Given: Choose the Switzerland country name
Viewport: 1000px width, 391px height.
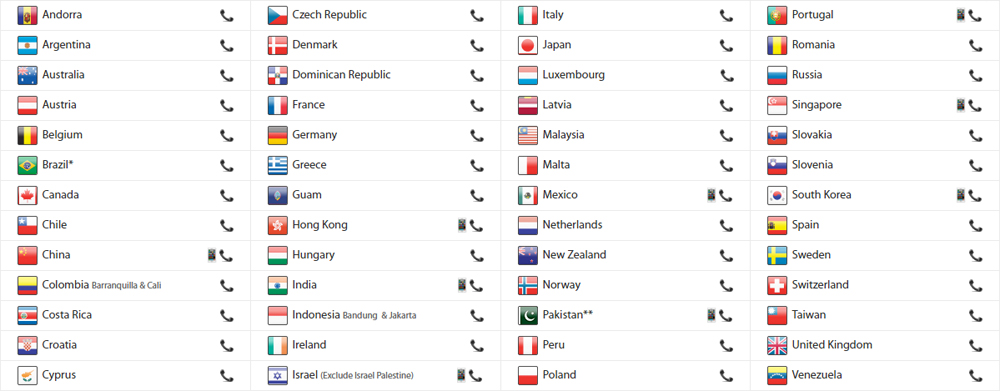Looking at the screenshot, I should [x=820, y=284].
